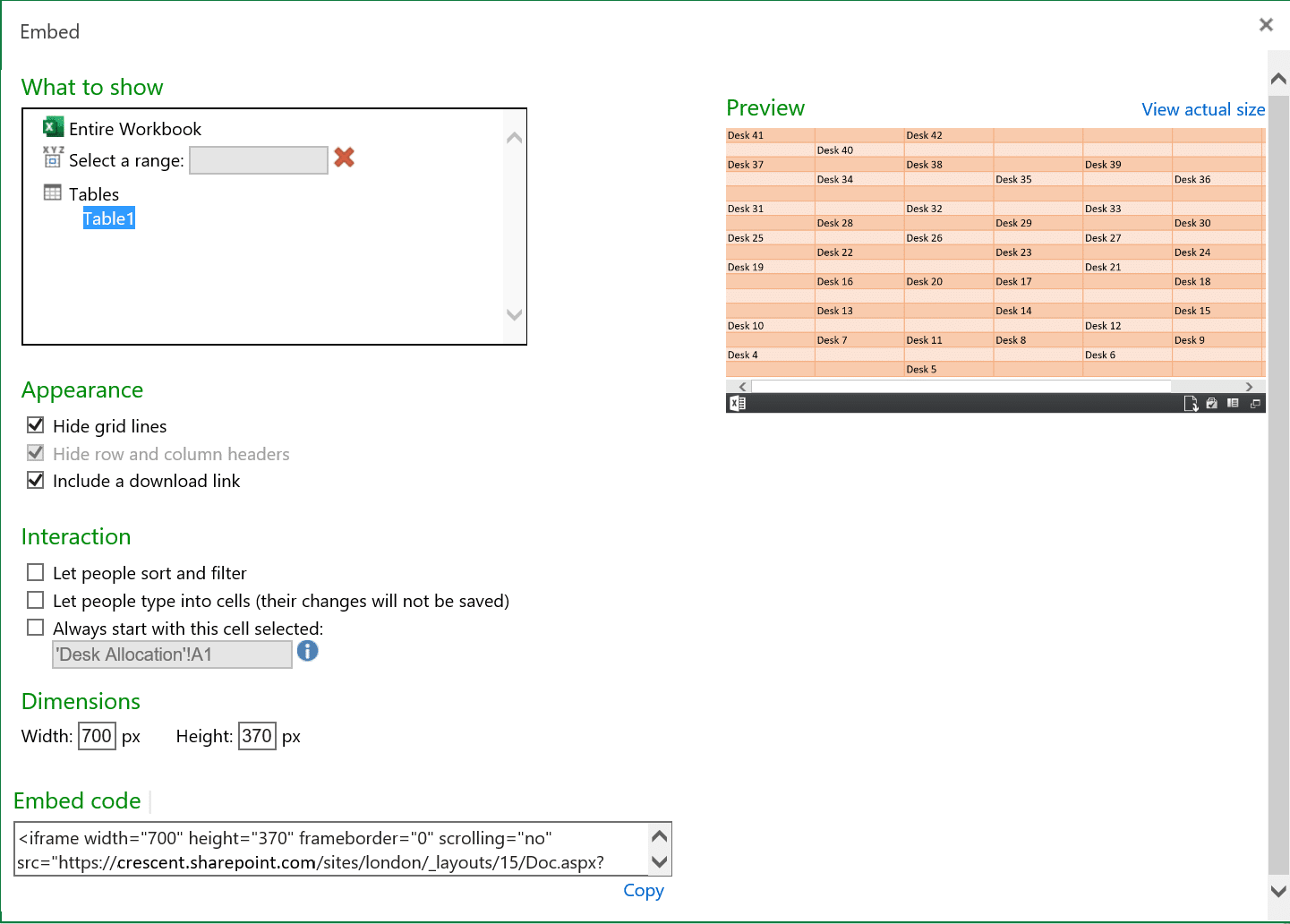
Task: Click the 'Desk Allocation'!A1 cell reference box
Action: tap(171, 654)
